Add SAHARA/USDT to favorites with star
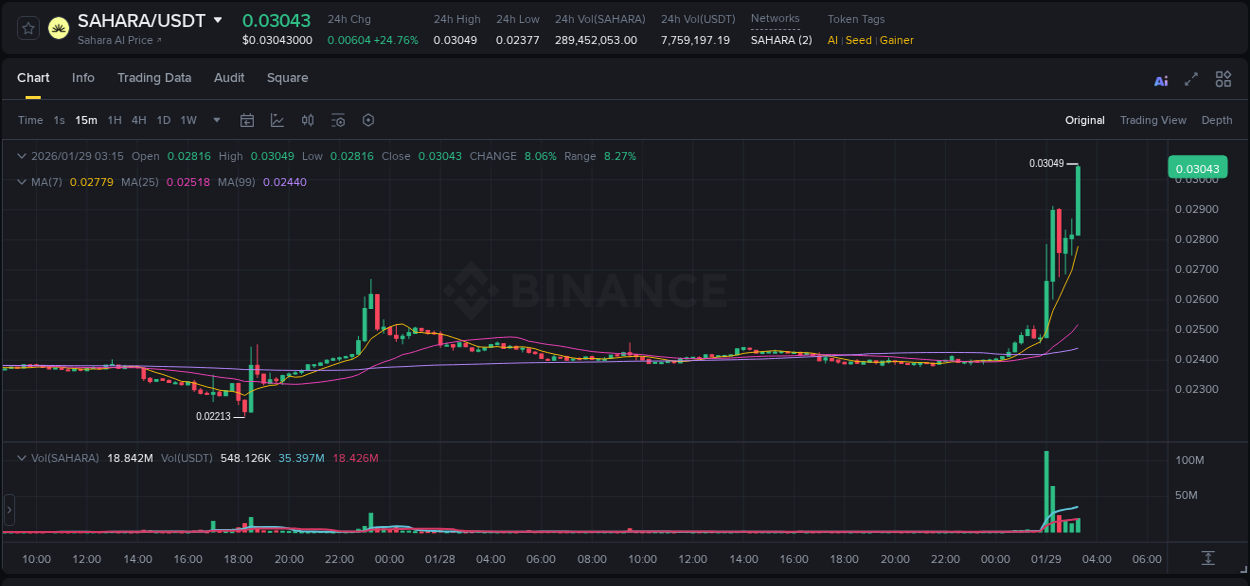The width and height of the screenshot is (1250, 586). click(x=29, y=28)
